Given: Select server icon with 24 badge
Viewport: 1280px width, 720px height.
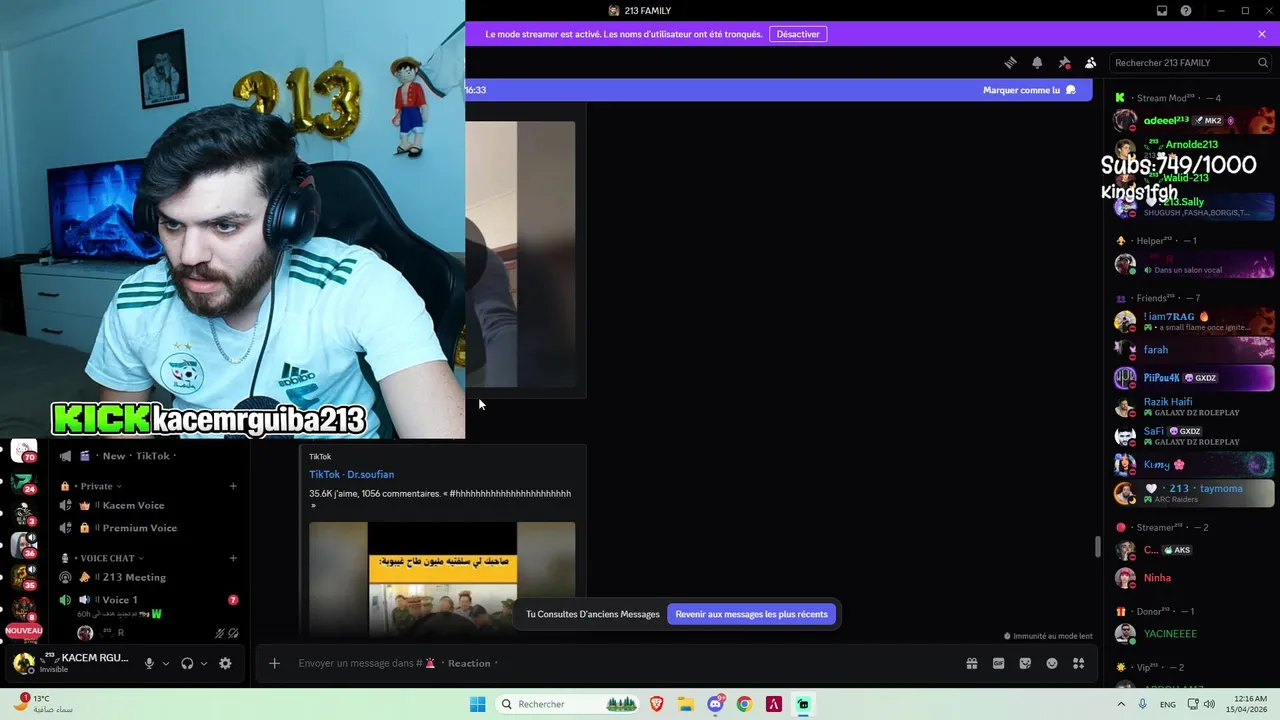Looking at the screenshot, I should click(24, 483).
